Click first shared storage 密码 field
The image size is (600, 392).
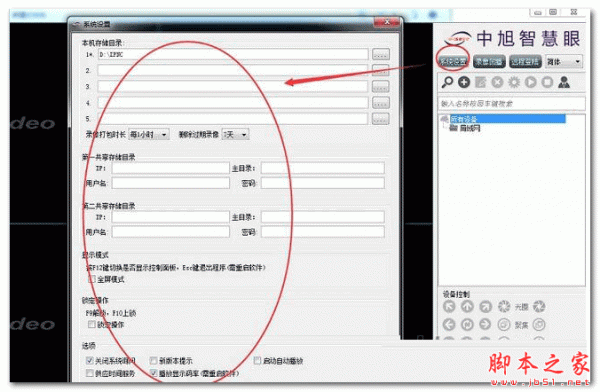(x=323, y=183)
